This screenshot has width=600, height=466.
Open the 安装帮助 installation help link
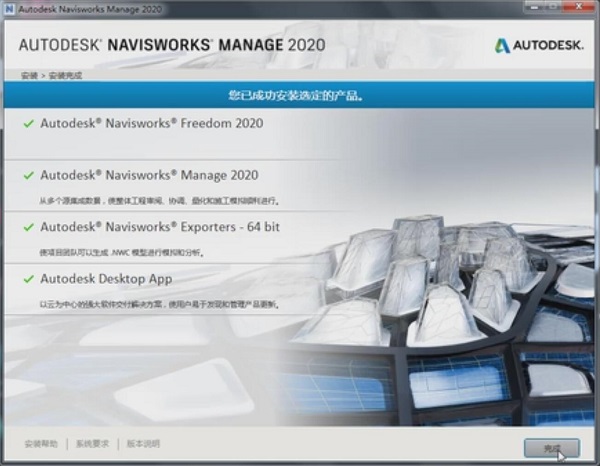41,444
